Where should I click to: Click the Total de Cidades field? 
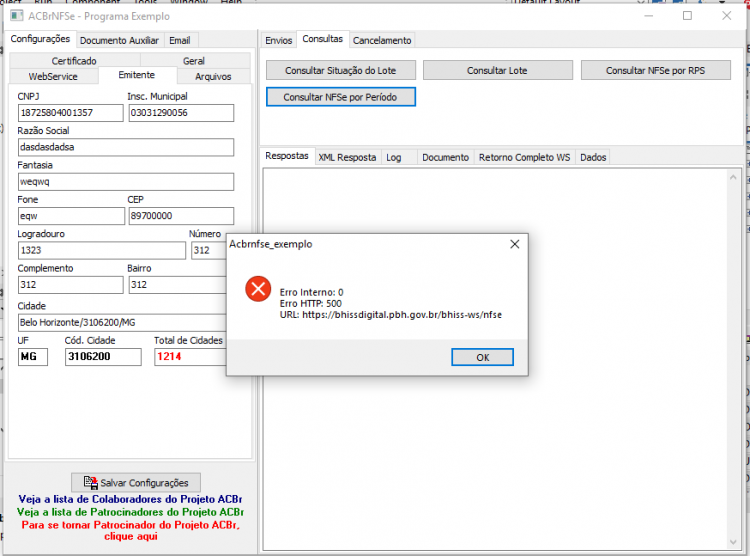[190, 357]
